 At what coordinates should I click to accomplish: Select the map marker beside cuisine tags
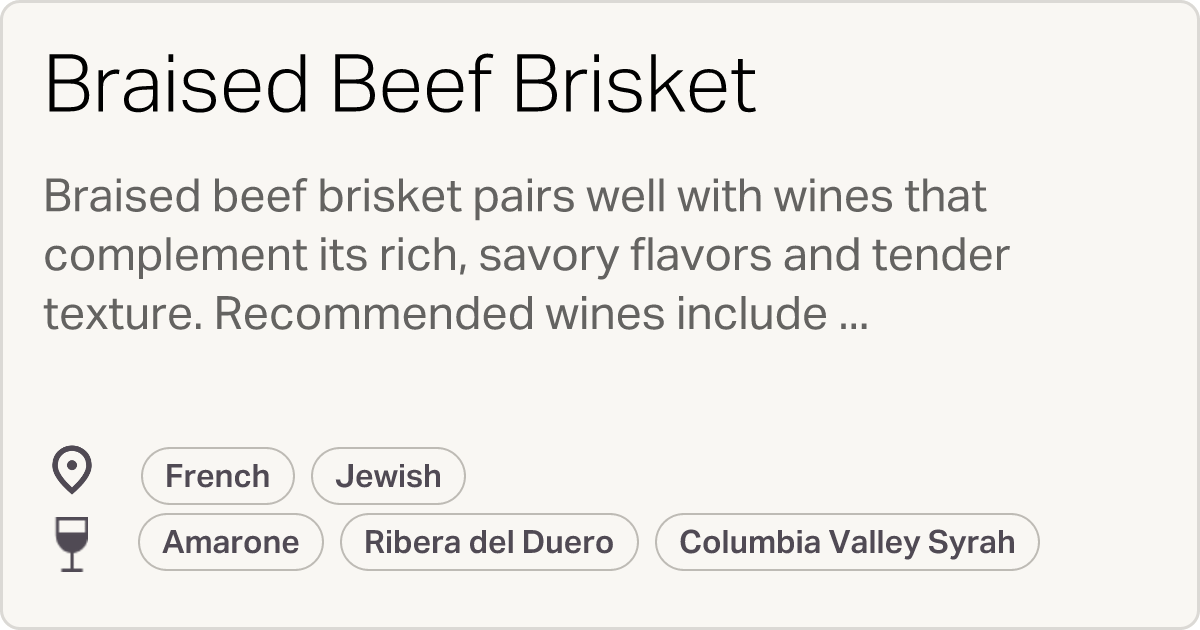tap(70, 470)
